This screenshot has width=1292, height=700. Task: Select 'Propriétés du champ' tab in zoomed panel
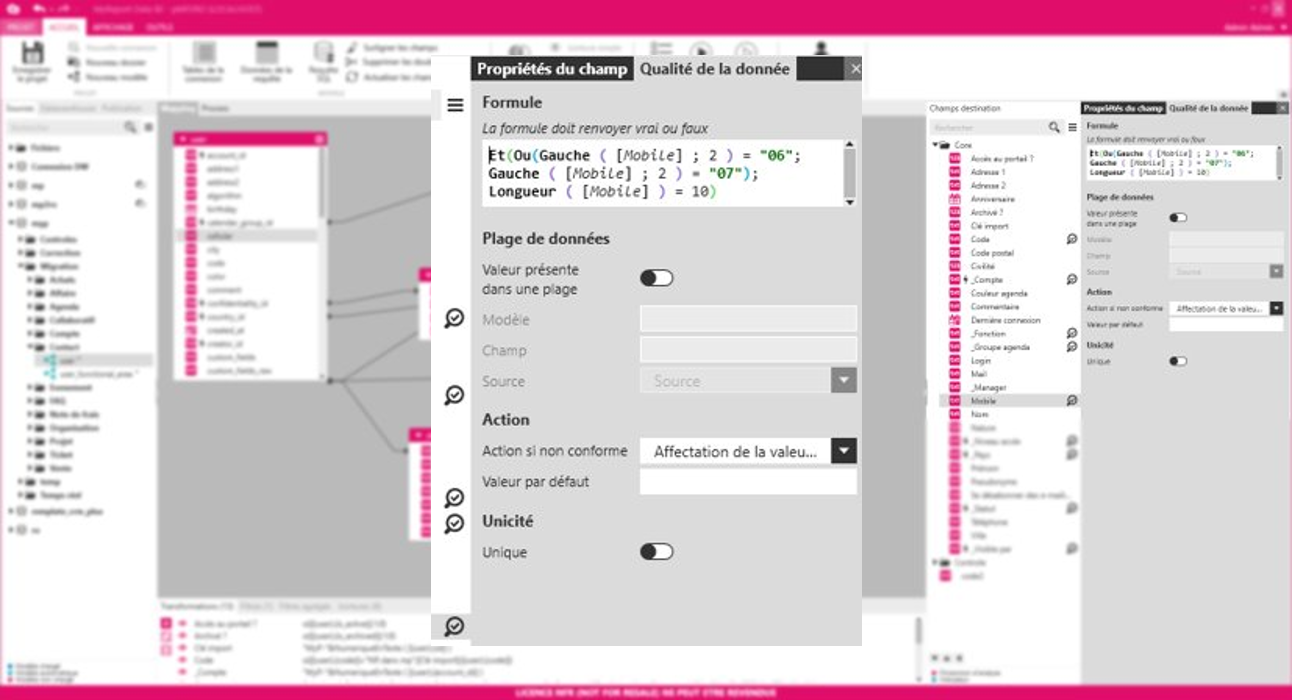tap(552, 69)
